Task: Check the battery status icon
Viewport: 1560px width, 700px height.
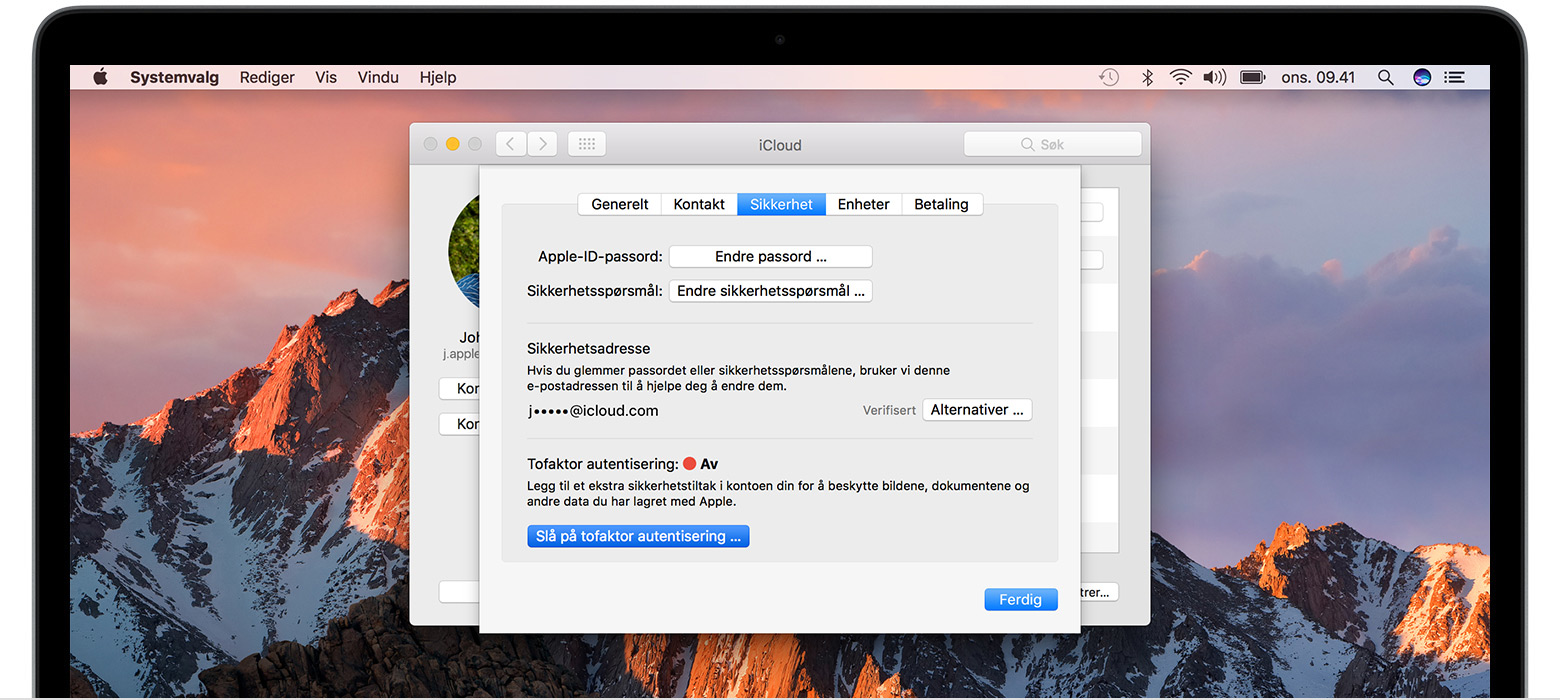Action: pos(1252,77)
